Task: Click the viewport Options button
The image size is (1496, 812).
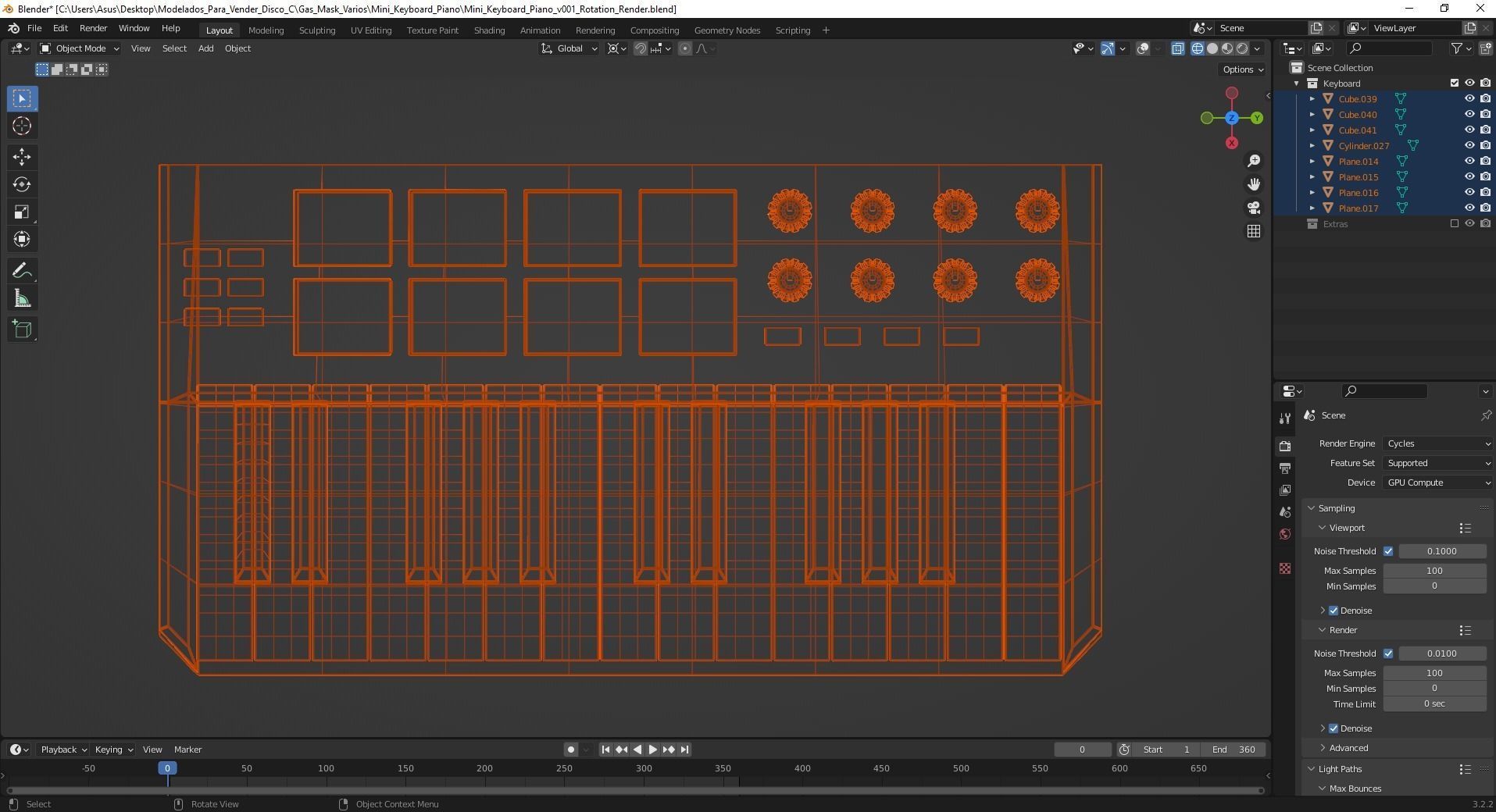Action: (x=1242, y=69)
